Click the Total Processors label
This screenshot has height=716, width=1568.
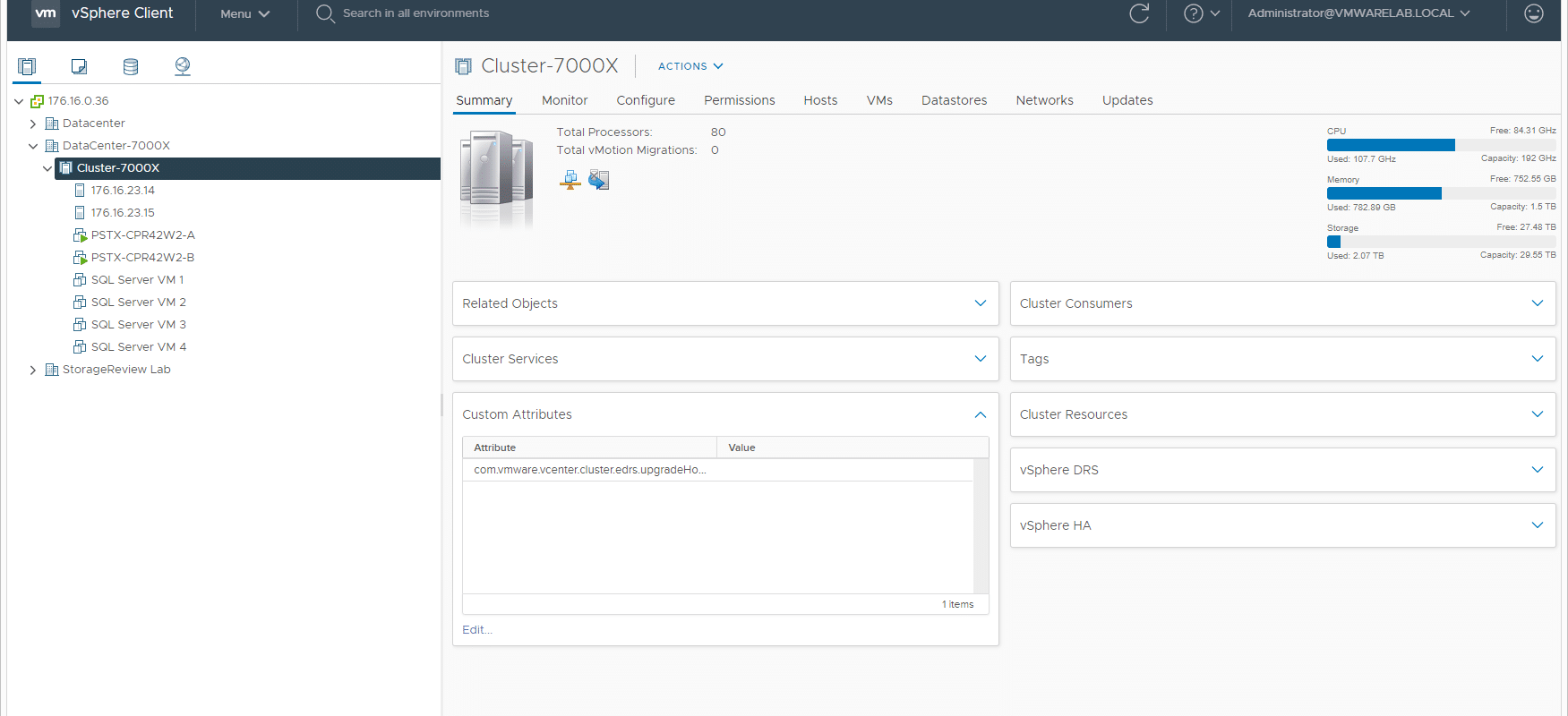[x=604, y=132]
